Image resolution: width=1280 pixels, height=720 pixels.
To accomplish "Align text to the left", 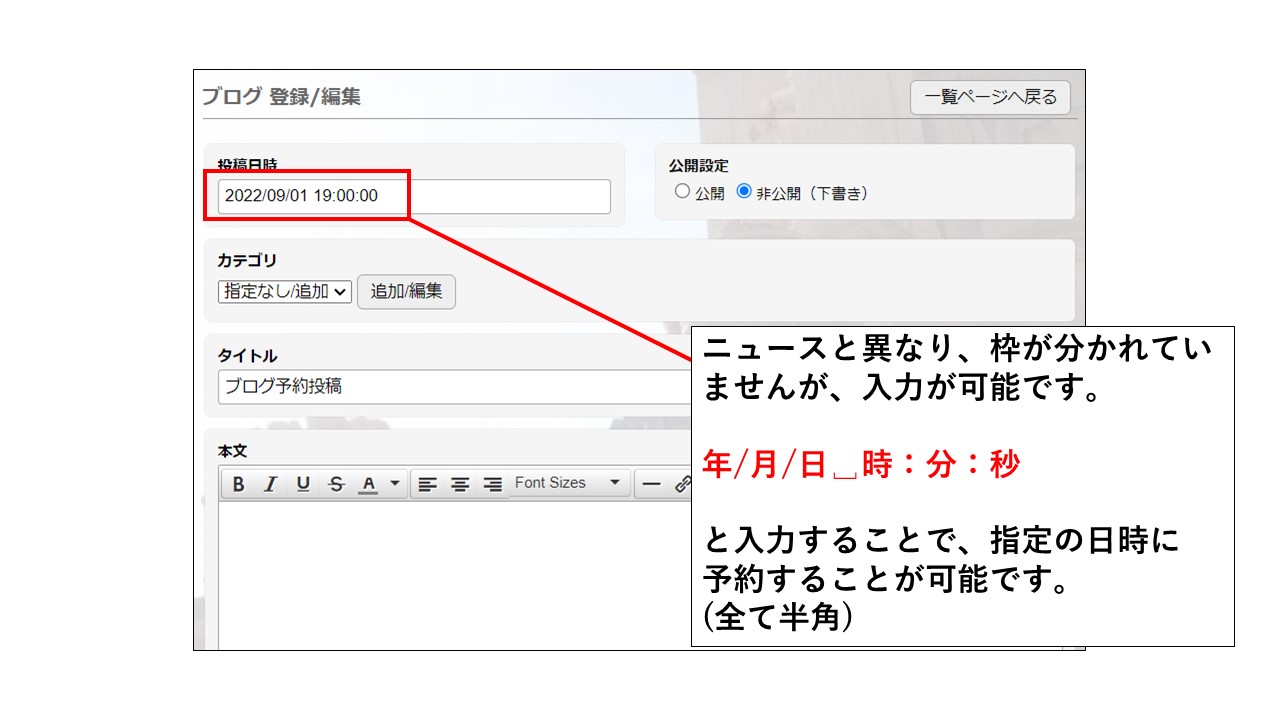I will [x=427, y=484].
